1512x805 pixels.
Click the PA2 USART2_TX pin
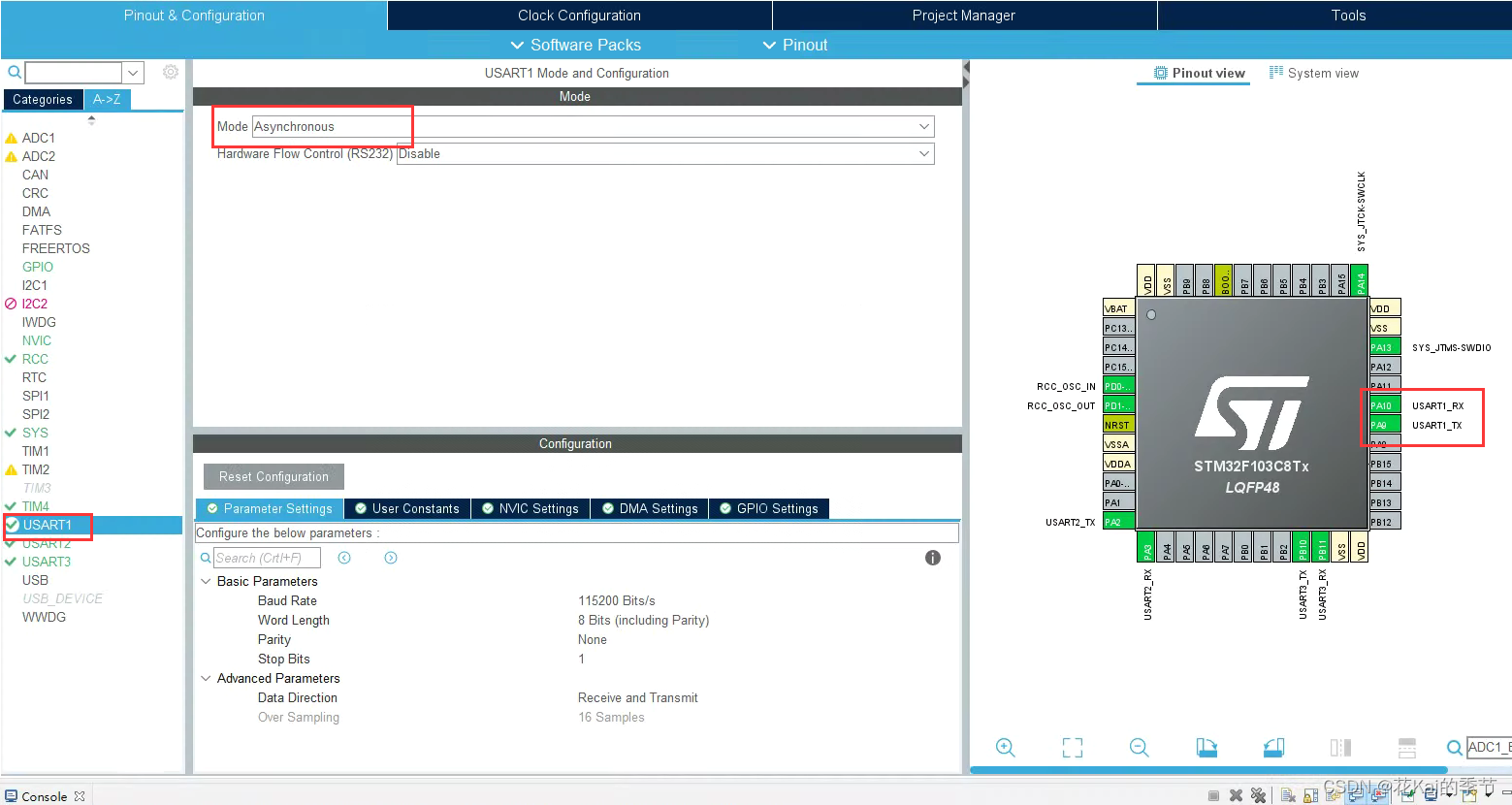click(x=1118, y=522)
